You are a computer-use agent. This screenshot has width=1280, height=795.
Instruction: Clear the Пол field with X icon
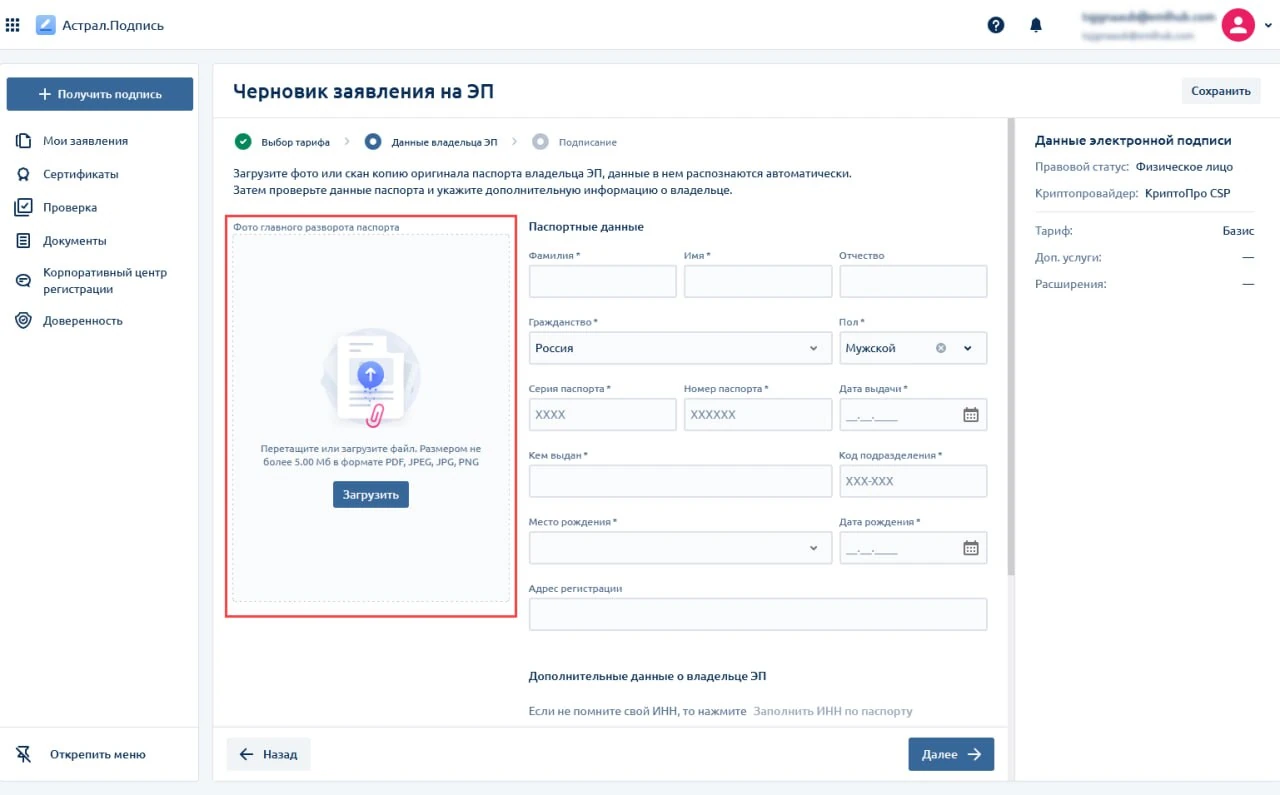[941, 348]
